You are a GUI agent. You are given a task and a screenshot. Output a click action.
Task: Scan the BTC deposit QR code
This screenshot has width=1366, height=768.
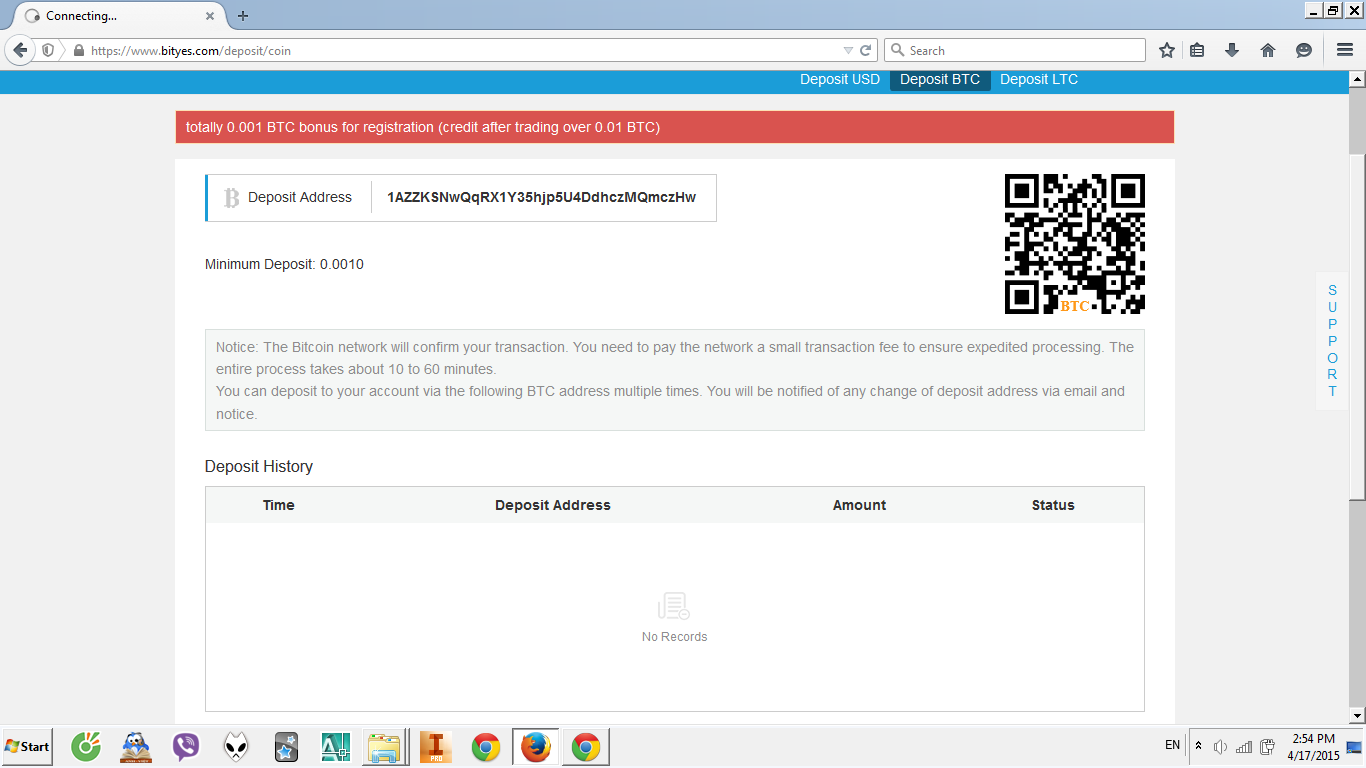[x=1075, y=244]
